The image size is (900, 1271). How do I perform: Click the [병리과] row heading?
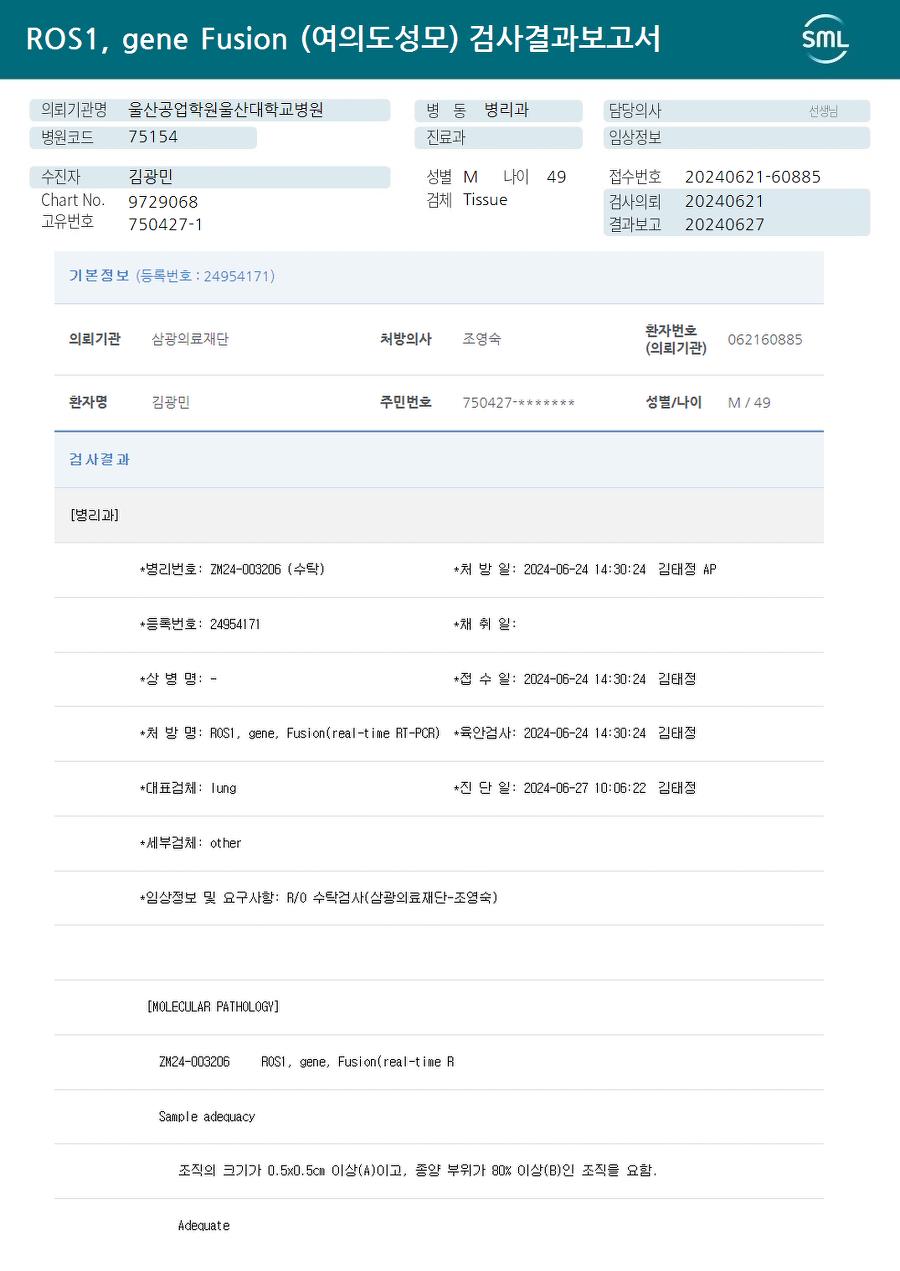click(x=95, y=515)
